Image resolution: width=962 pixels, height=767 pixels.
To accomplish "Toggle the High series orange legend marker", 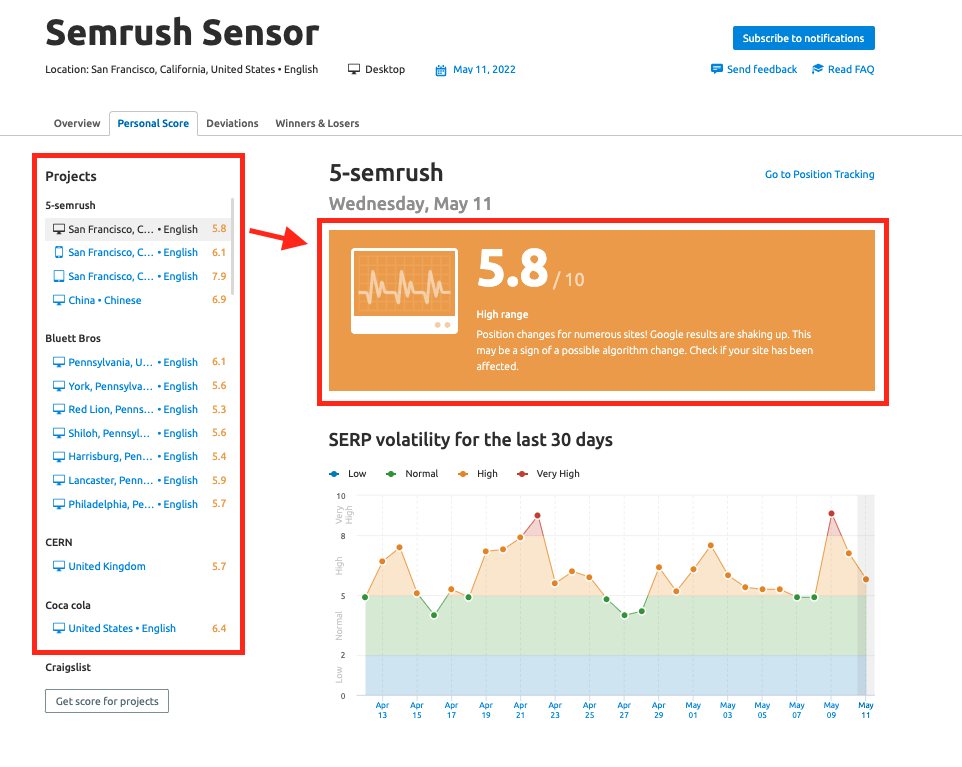I will (x=463, y=474).
